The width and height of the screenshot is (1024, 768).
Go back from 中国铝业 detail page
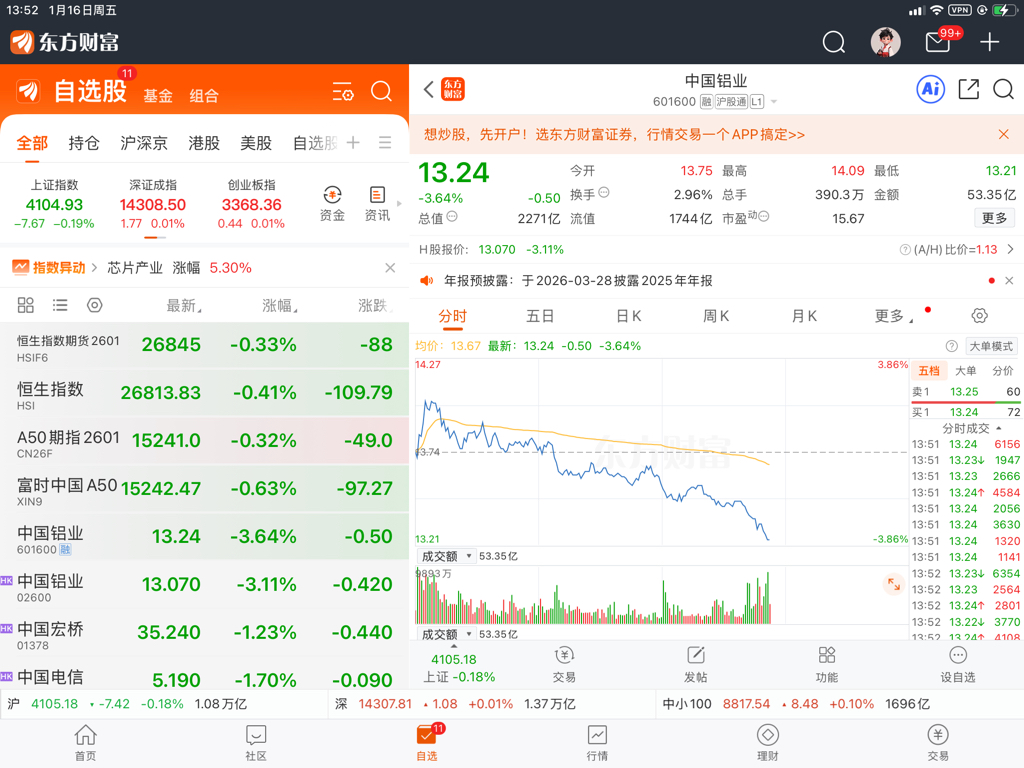tap(428, 89)
